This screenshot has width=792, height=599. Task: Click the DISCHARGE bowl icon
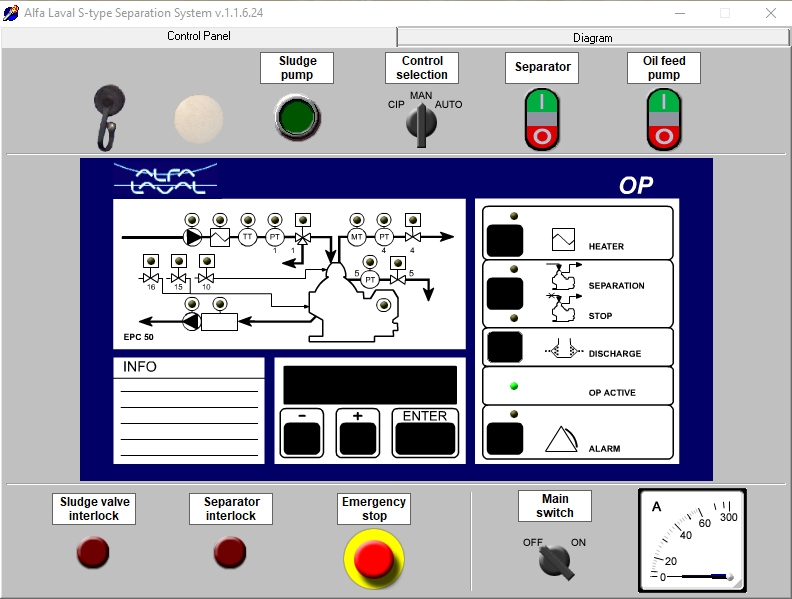pyautogui.click(x=564, y=349)
